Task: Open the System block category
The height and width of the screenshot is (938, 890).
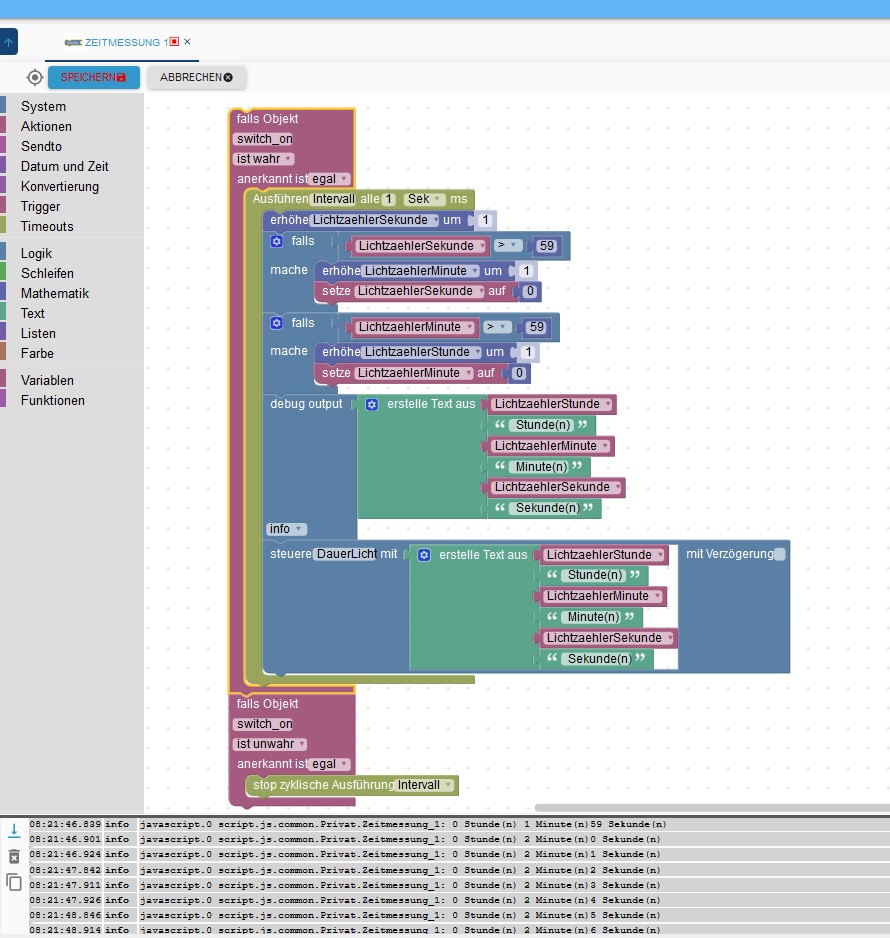Action: click(x=43, y=106)
